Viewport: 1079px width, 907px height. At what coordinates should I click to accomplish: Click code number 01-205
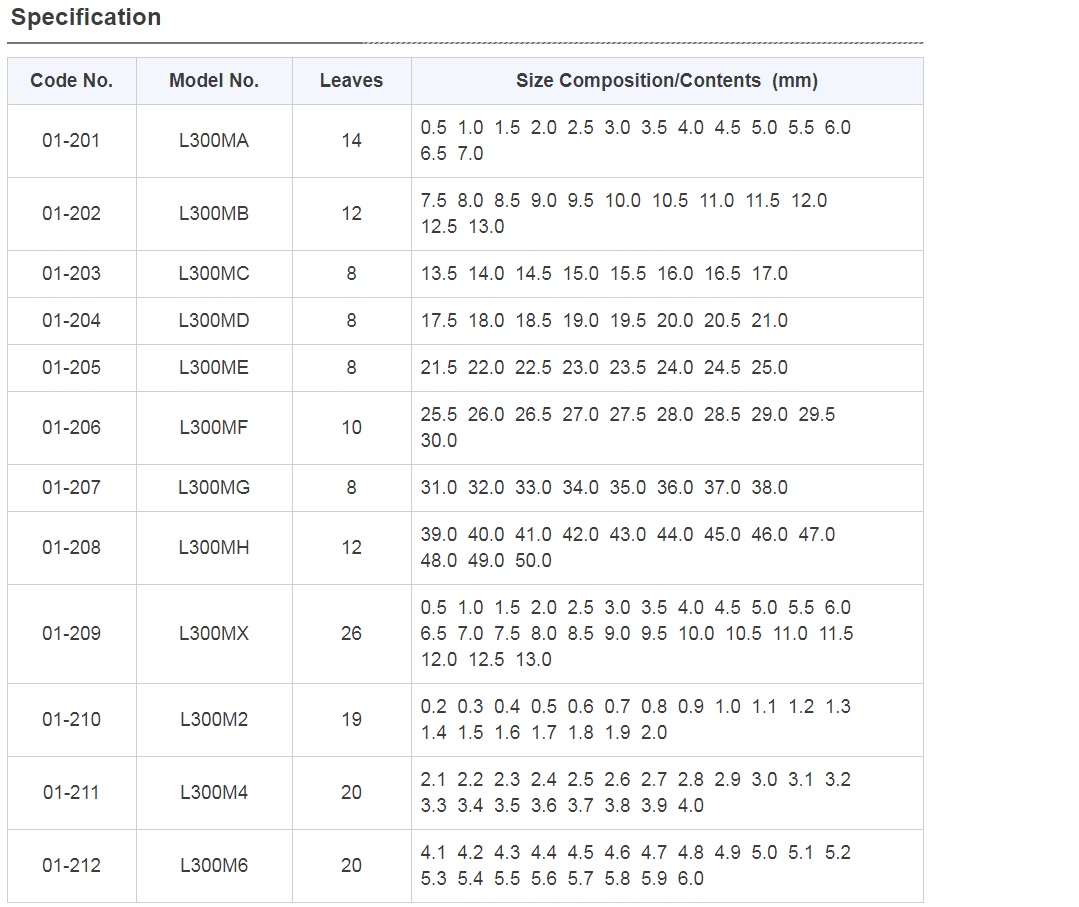(71, 368)
